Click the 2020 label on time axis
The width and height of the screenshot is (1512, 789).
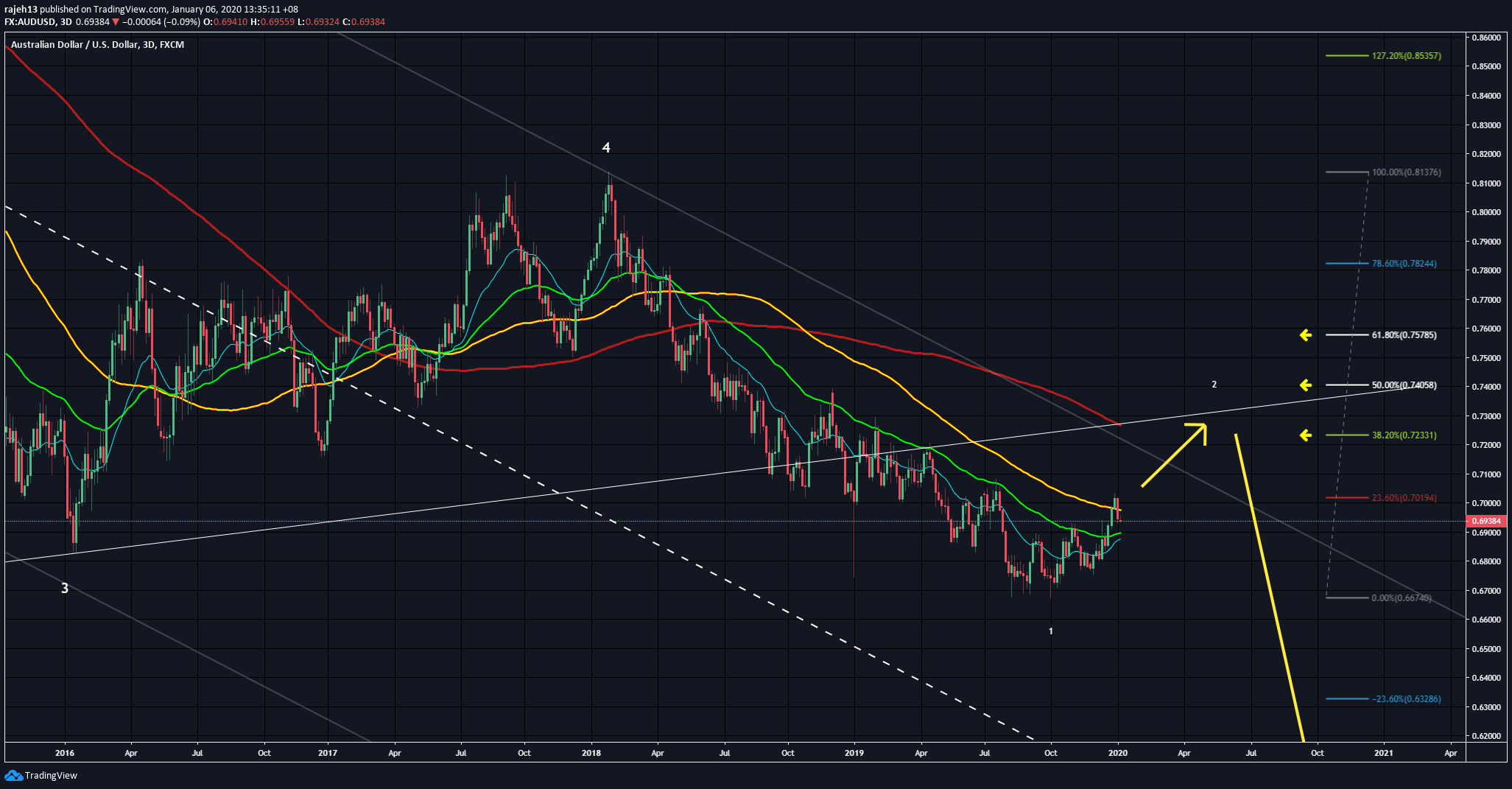[1118, 753]
